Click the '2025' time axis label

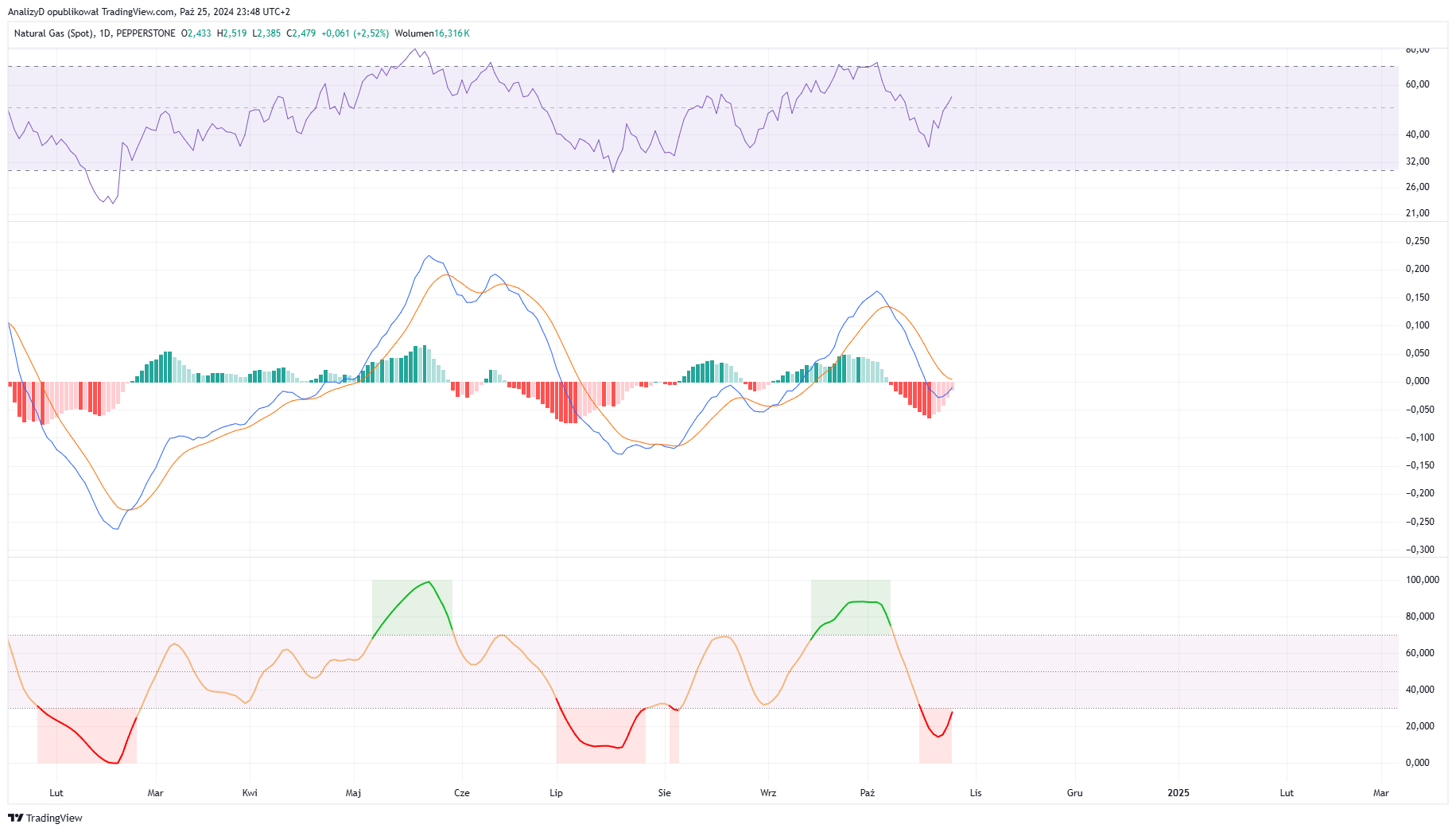click(x=1178, y=793)
